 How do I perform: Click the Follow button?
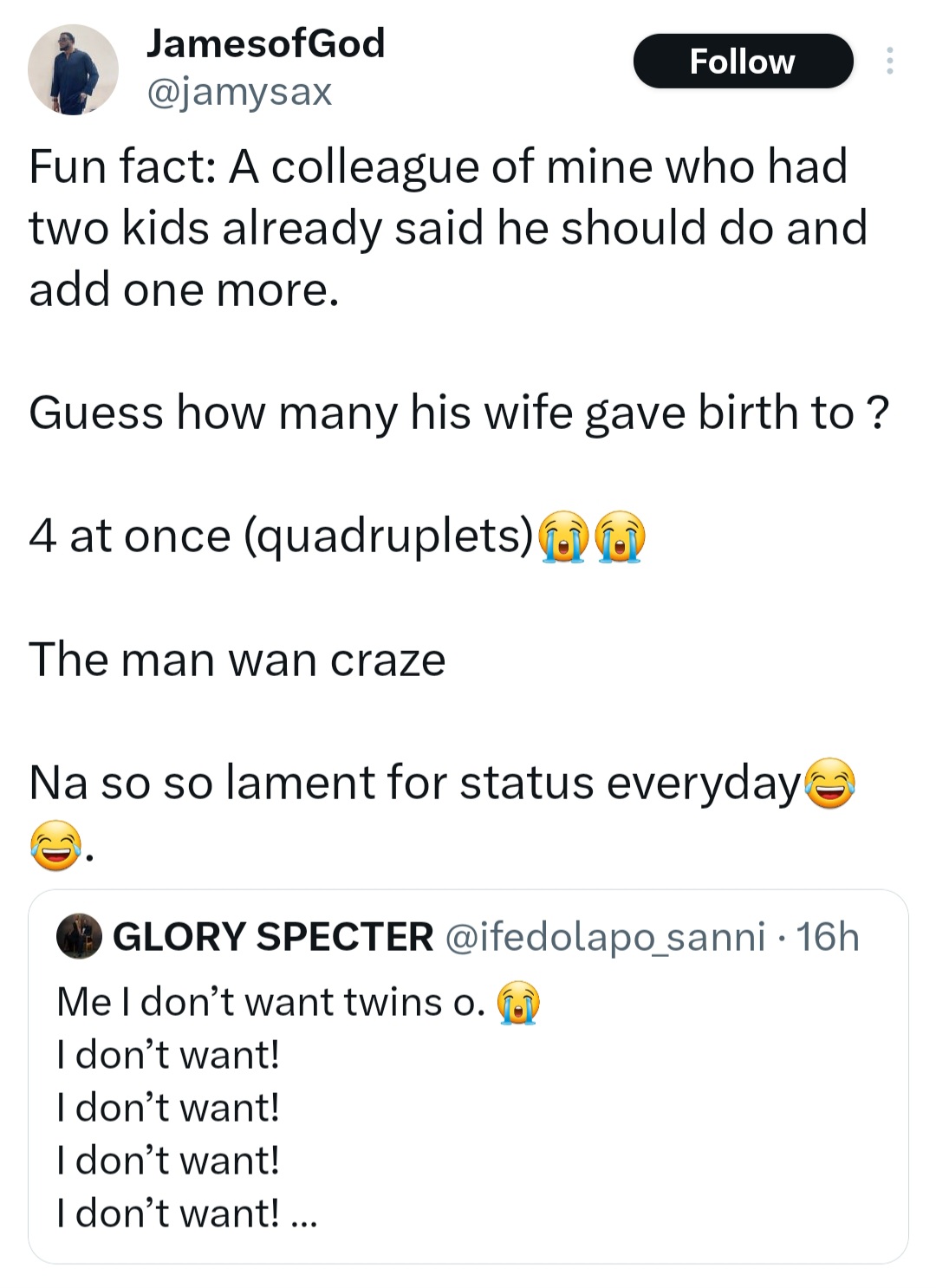743,62
